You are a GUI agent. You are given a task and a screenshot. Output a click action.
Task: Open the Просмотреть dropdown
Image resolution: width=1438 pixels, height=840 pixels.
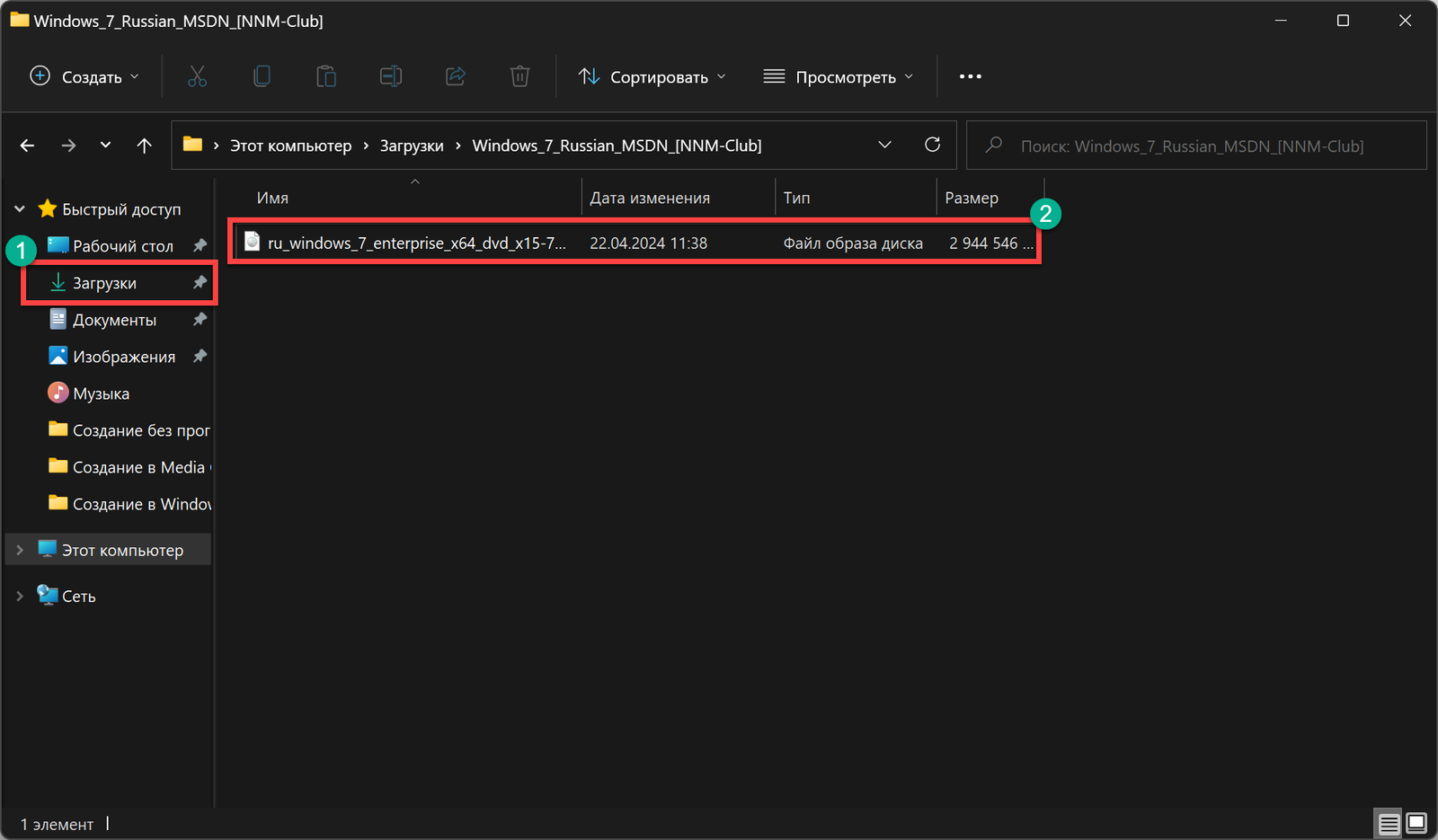838,76
